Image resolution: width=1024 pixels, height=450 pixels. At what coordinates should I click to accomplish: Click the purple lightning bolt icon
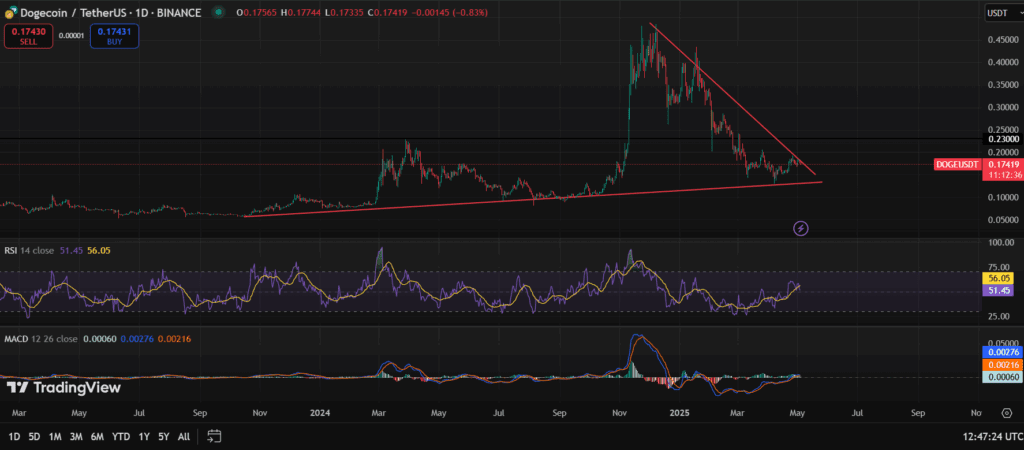[801, 229]
